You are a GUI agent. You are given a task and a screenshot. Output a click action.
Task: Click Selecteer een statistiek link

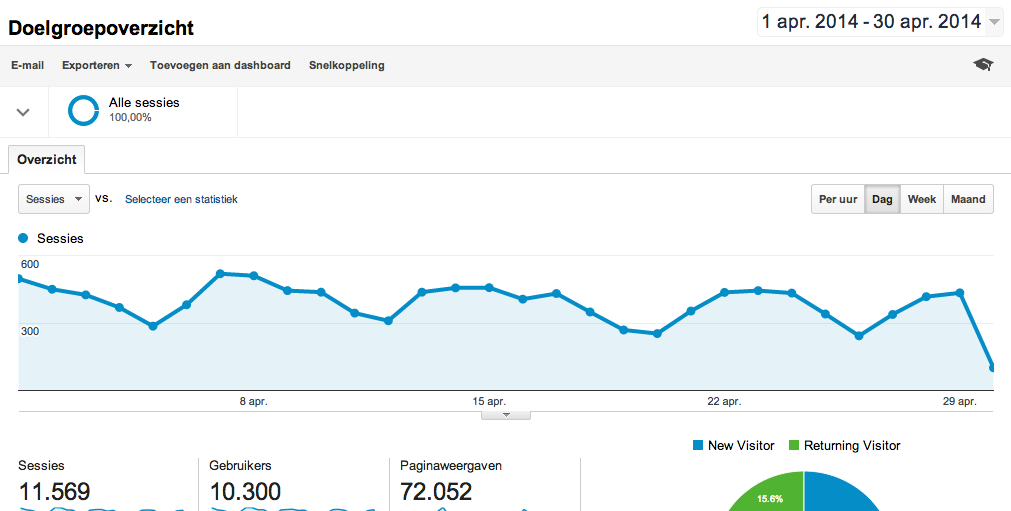pyautogui.click(x=181, y=199)
